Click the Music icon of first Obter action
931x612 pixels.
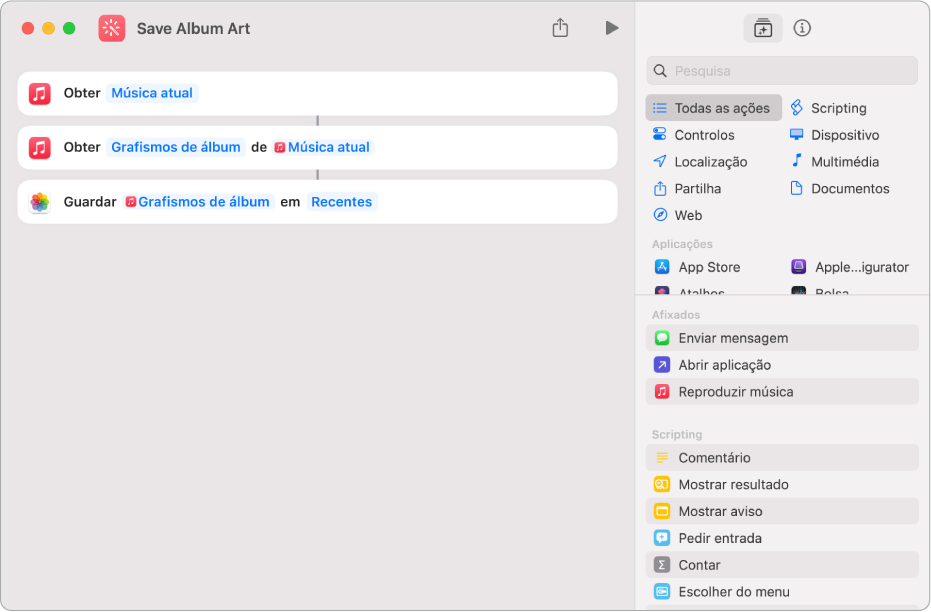(x=40, y=93)
